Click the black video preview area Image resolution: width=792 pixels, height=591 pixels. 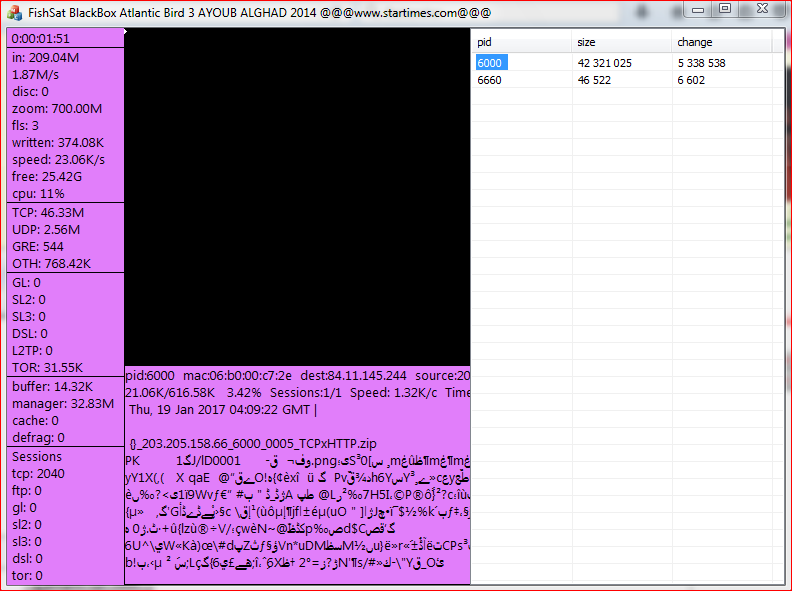[297, 196]
